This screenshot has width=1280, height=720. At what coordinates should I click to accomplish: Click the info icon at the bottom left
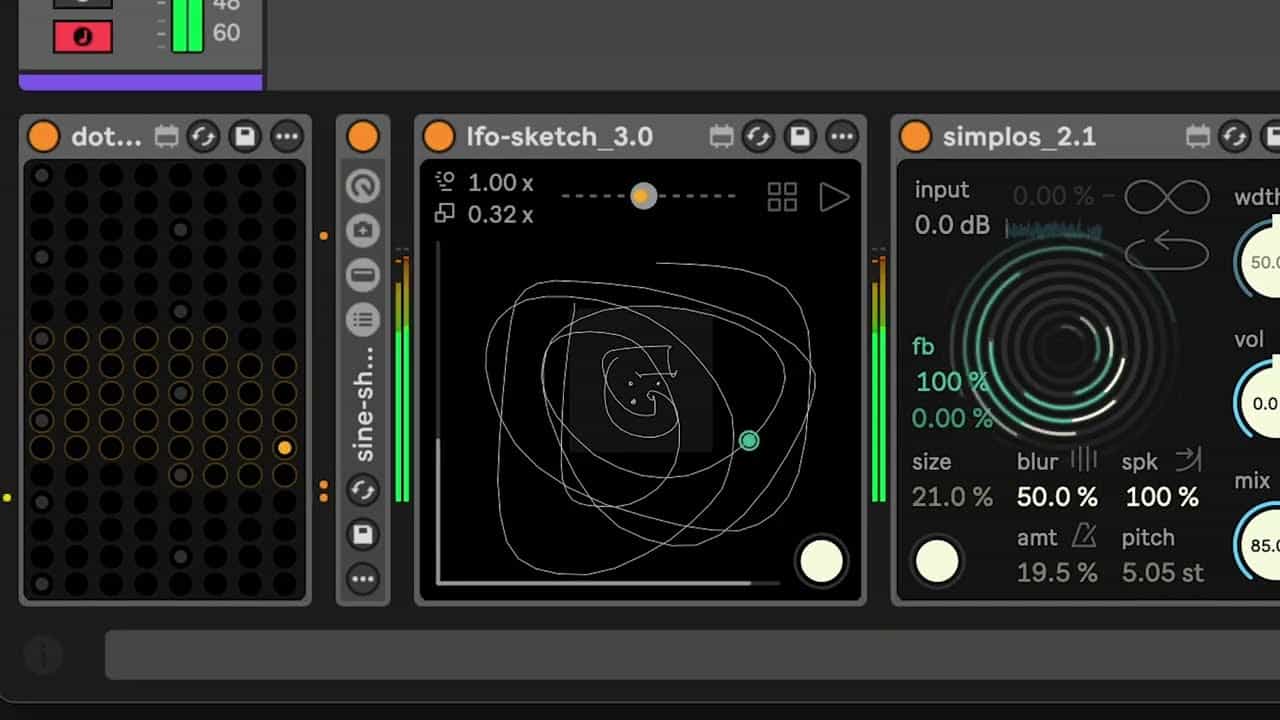click(x=43, y=655)
